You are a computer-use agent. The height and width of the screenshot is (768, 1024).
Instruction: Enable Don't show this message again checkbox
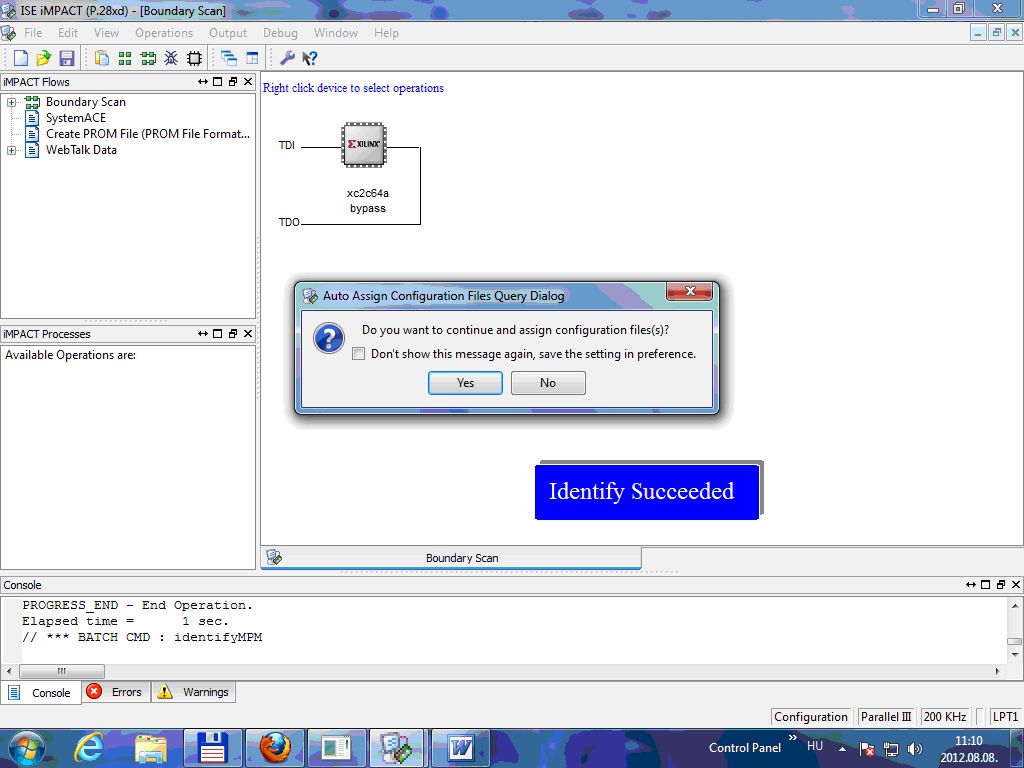tap(359, 354)
